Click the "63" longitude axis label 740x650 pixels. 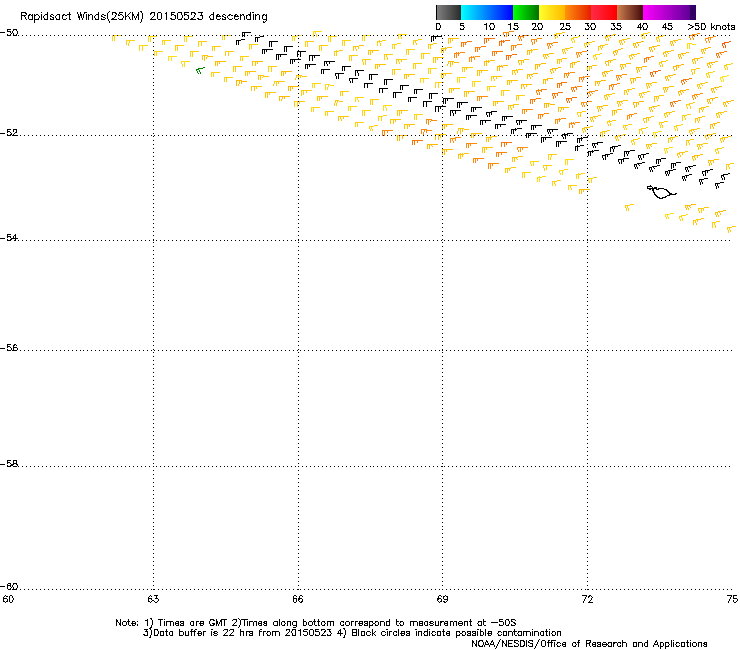click(x=153, y=599)
